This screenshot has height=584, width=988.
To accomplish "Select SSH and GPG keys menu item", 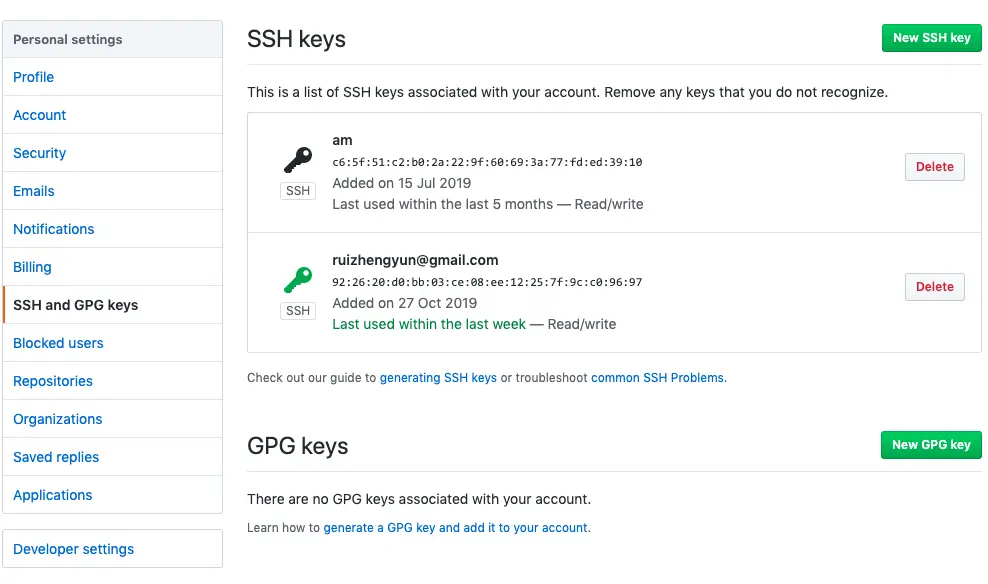I will (76, 305).
